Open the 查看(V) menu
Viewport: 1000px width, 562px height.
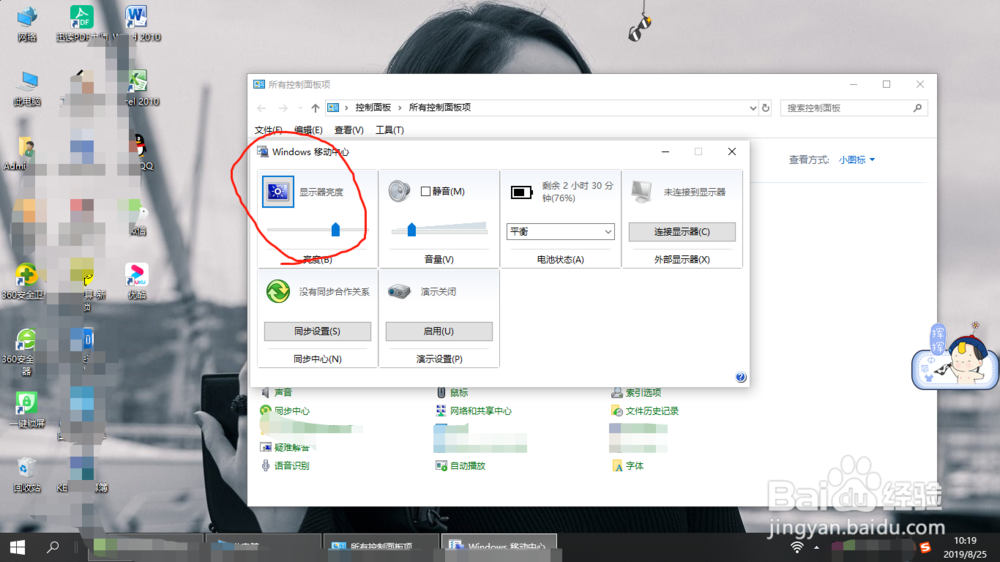pyautogui.click(x=349, y=130)
